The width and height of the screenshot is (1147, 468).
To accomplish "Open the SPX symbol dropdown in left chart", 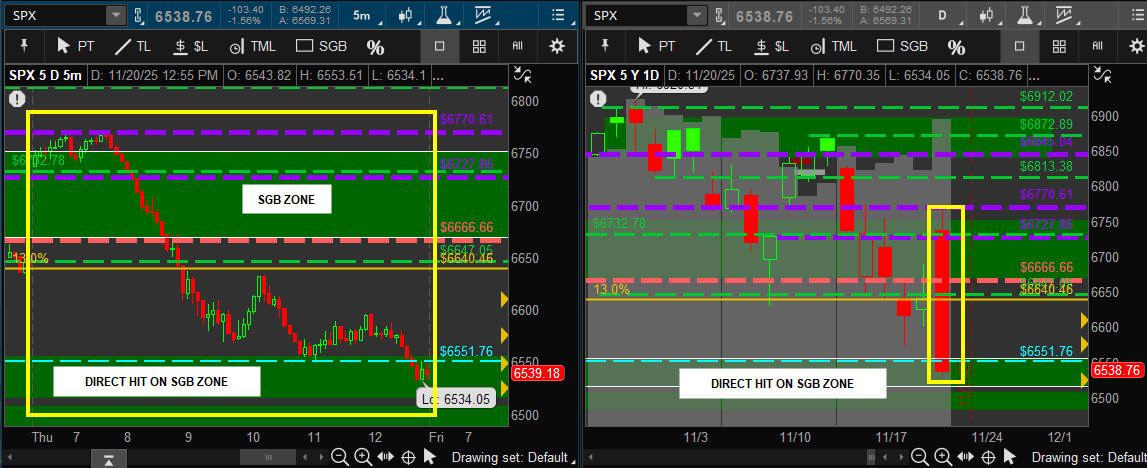I will 116,16.
